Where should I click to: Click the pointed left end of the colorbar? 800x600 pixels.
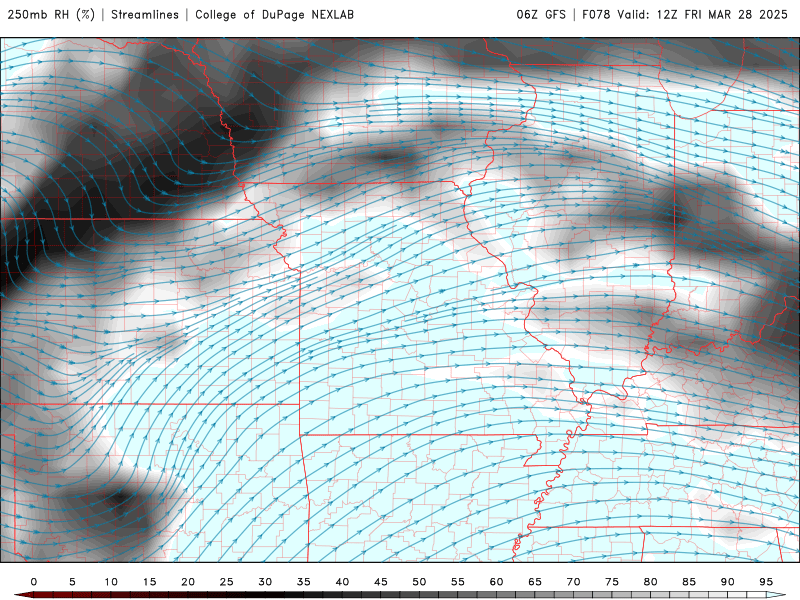coord(24,595)
